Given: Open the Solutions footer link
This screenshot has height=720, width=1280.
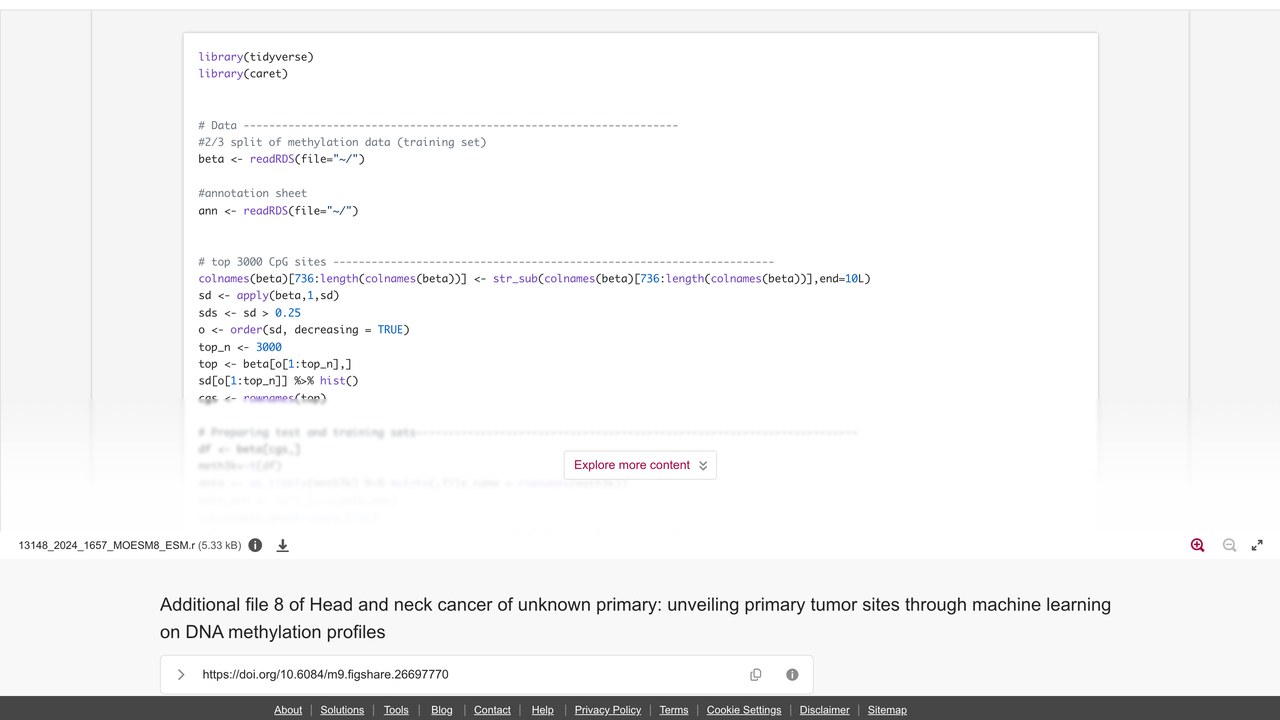Looking at the screenshot, I should (x=342, y=710).
